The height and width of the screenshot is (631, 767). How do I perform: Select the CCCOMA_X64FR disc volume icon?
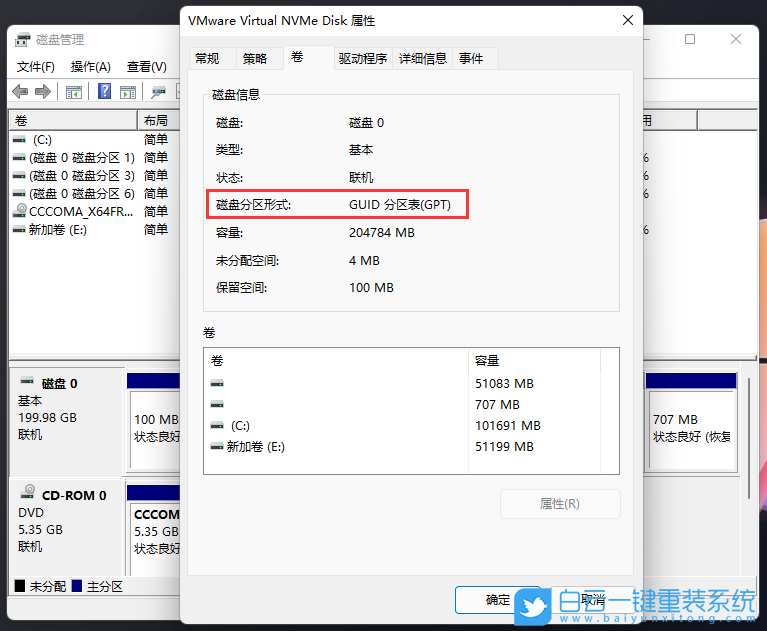click(20, 211)
